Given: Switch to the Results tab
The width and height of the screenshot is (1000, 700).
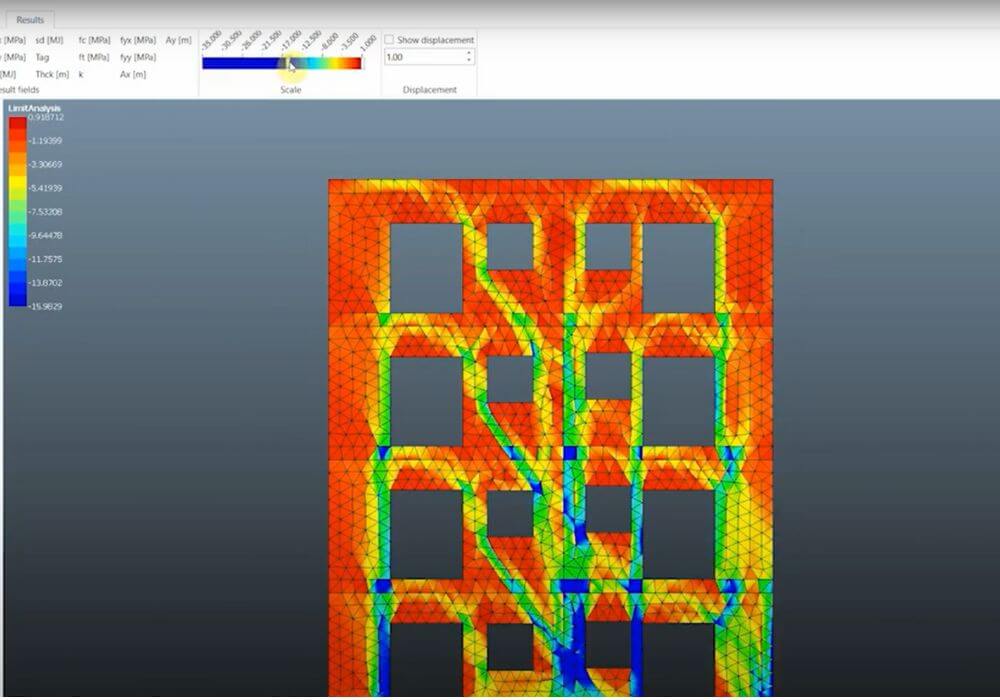Looking at the screenshot, I should point(30,19).
